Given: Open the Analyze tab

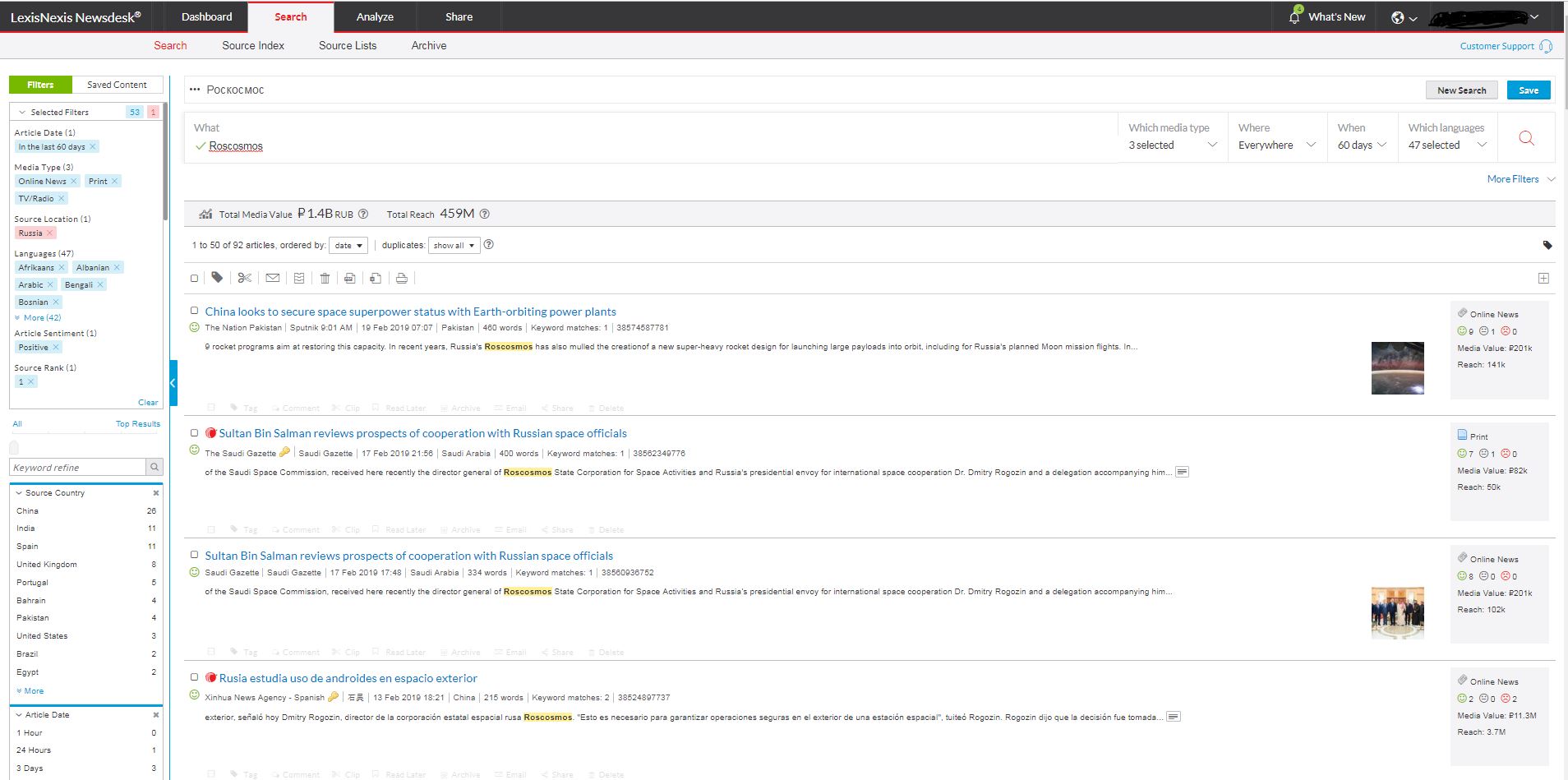Looking at the screenshot, I should (x=375, y=16).
